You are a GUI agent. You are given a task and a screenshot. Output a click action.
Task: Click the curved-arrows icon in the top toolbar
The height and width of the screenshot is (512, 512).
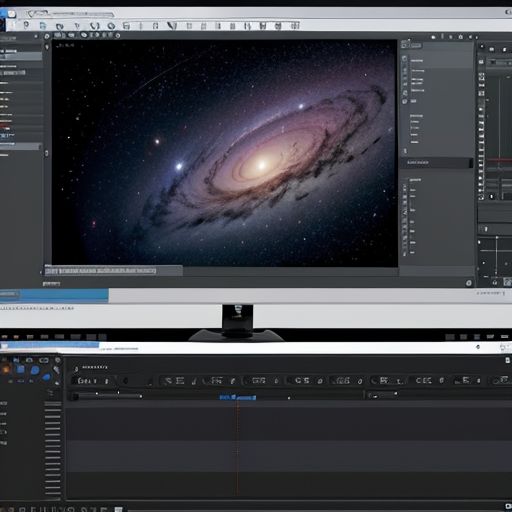(x=95, y=26)
